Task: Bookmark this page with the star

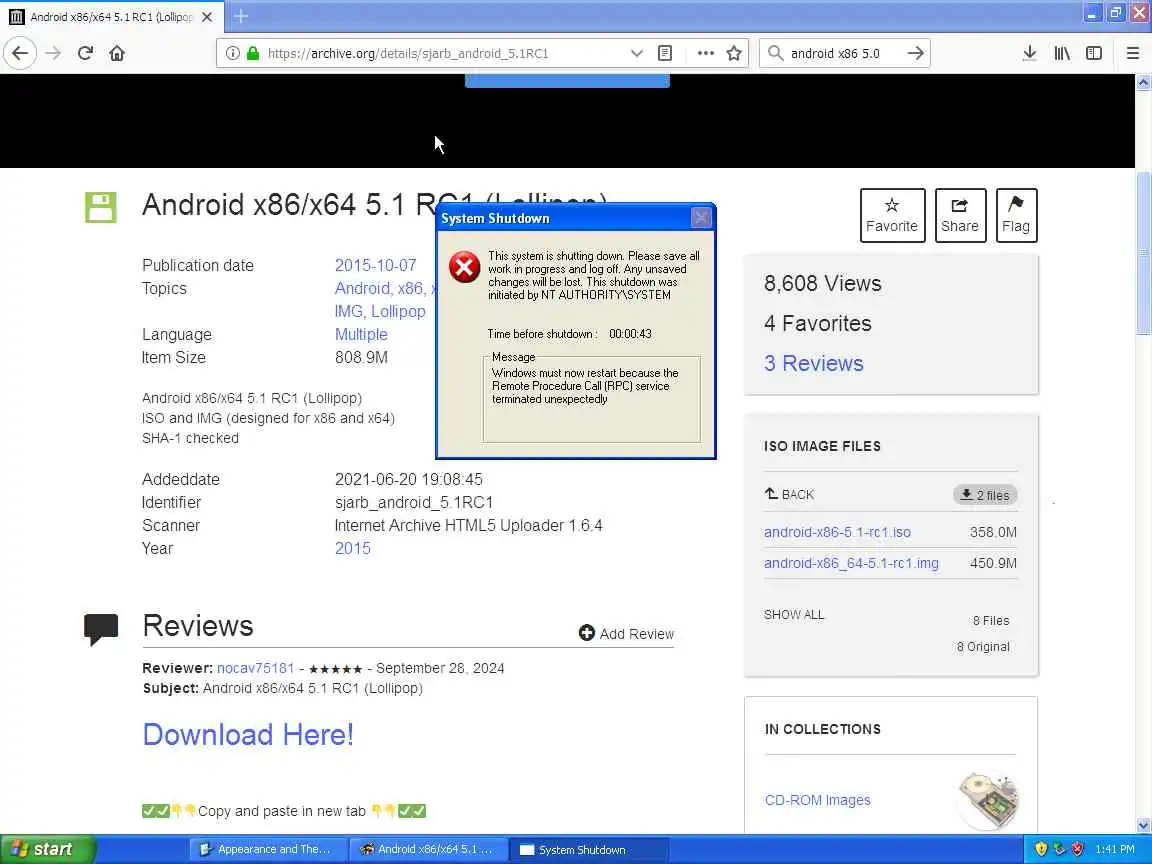Action: point(733,53)
